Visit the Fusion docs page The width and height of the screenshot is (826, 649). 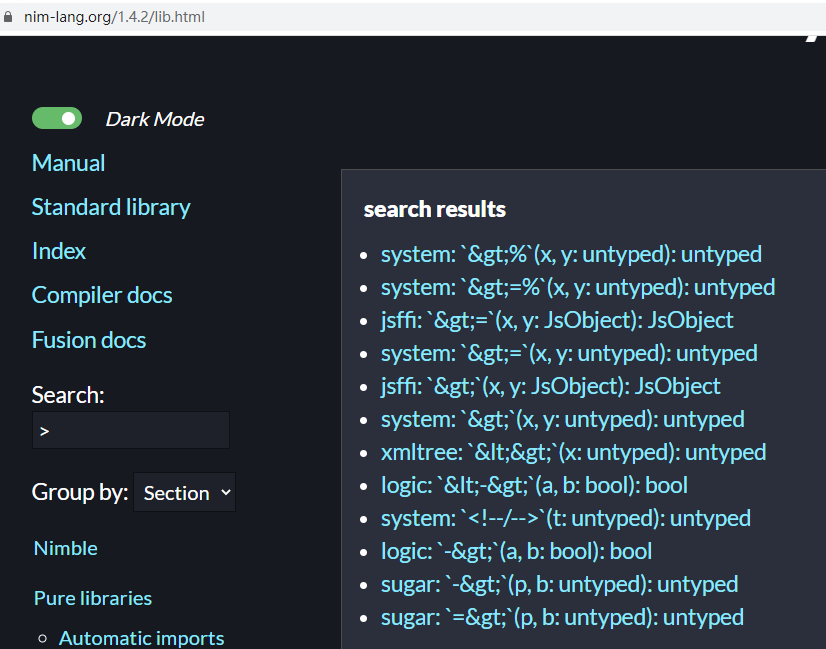(88, 340)
